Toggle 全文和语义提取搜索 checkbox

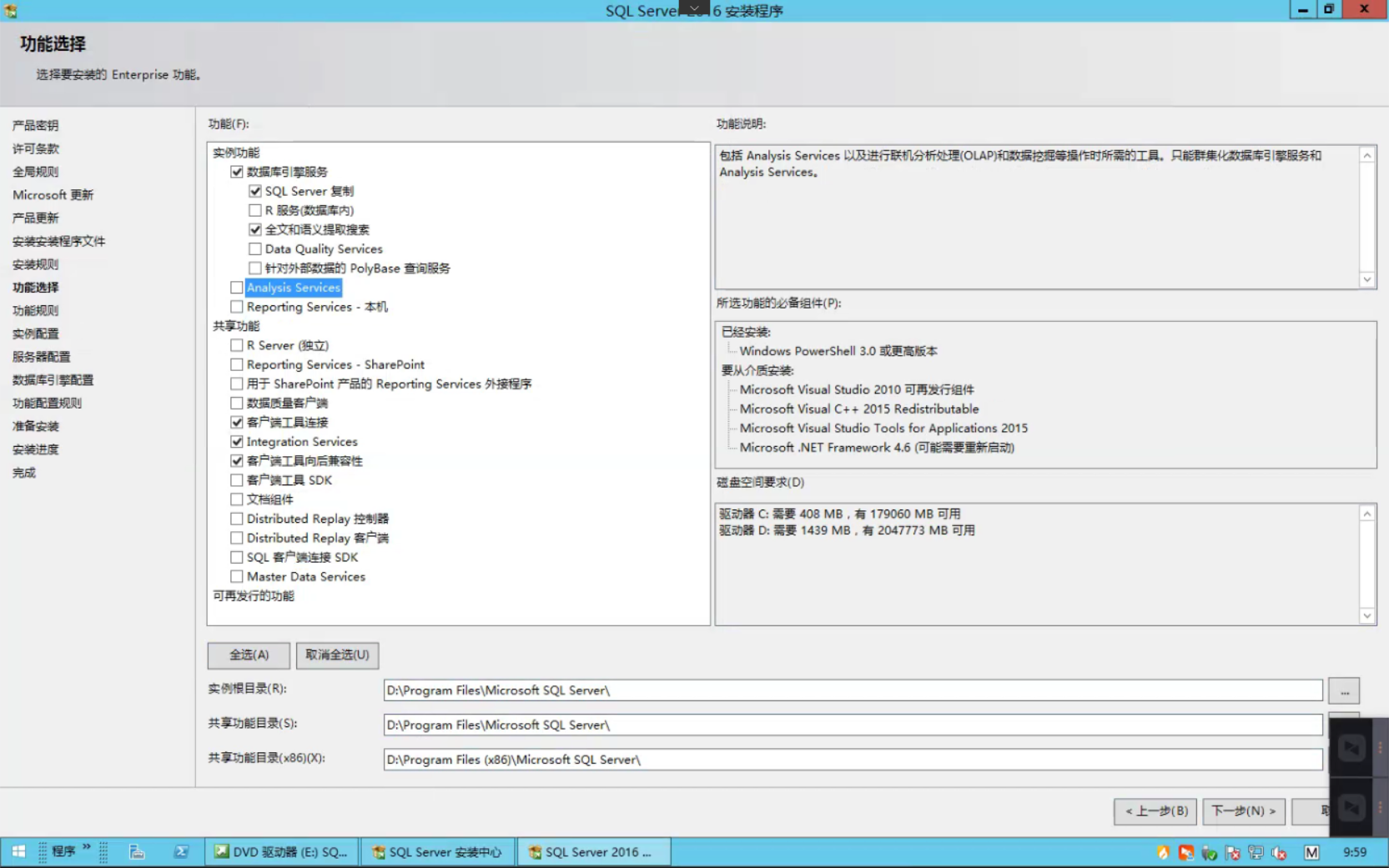point(255,229)
